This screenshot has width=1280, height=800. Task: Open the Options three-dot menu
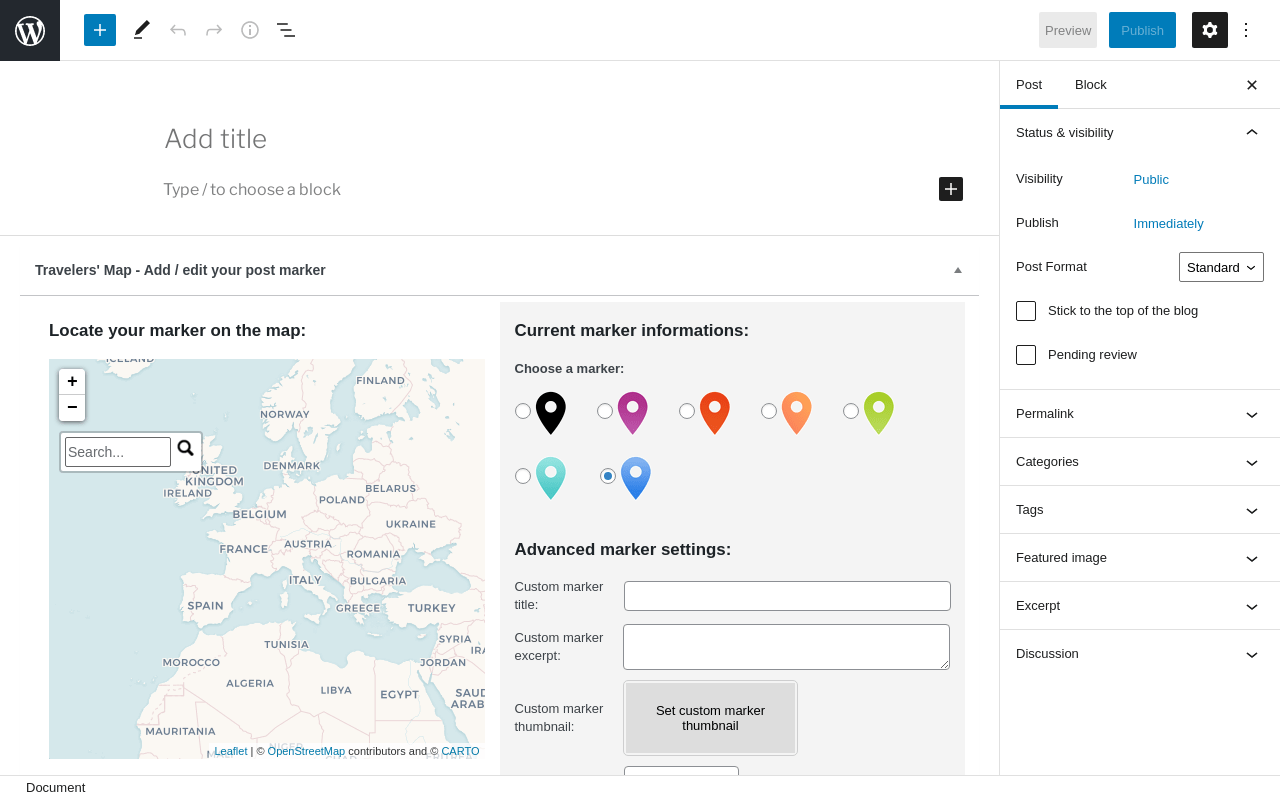[x=1246, y=30]
